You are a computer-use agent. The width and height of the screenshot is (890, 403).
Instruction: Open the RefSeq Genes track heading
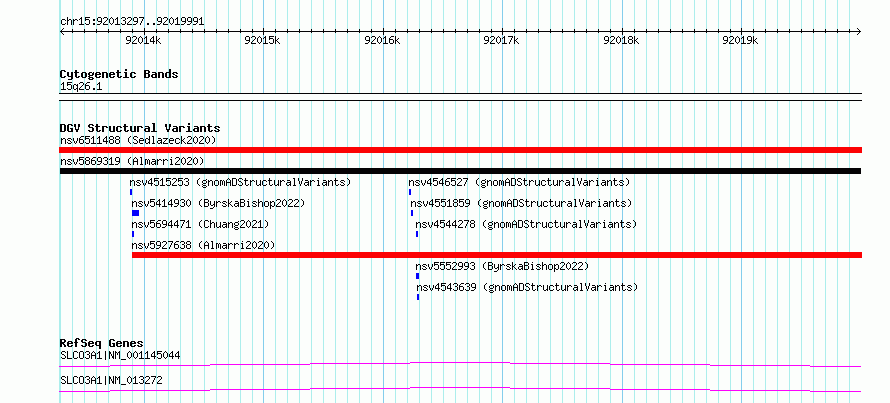pyautogui.click(x=102, y=343)
